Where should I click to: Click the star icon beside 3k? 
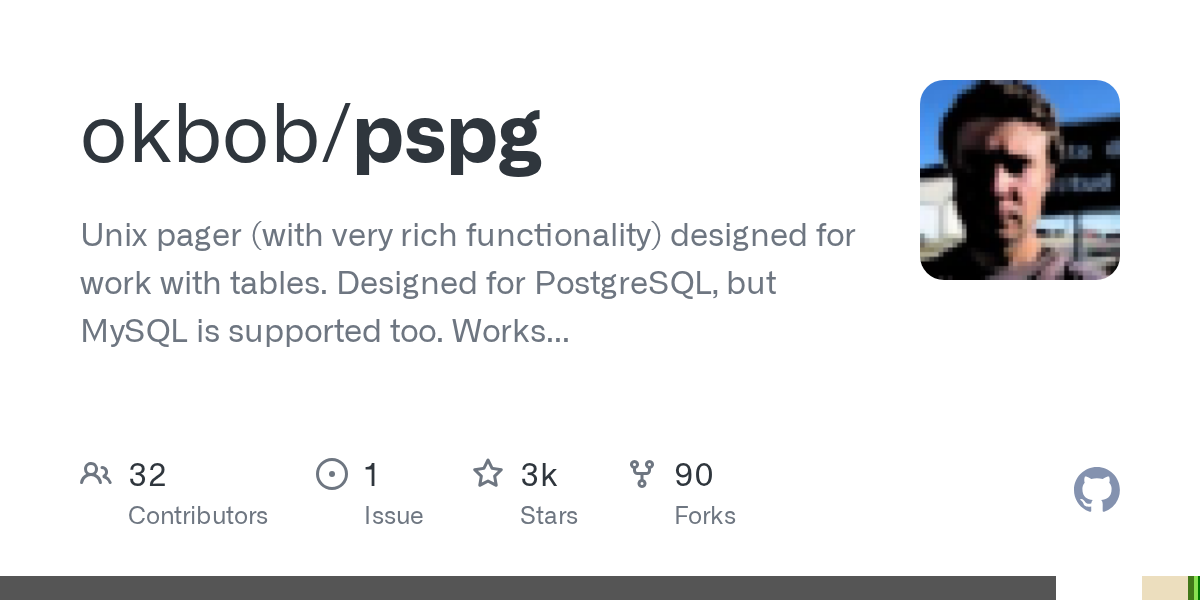(488, 473)
